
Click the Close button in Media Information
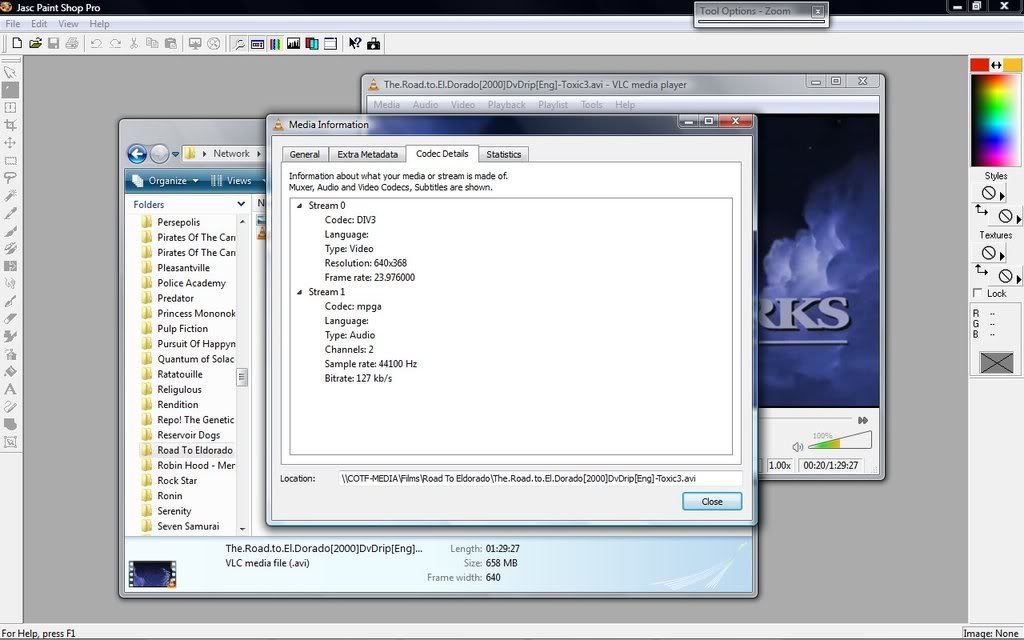click(712, 502)
